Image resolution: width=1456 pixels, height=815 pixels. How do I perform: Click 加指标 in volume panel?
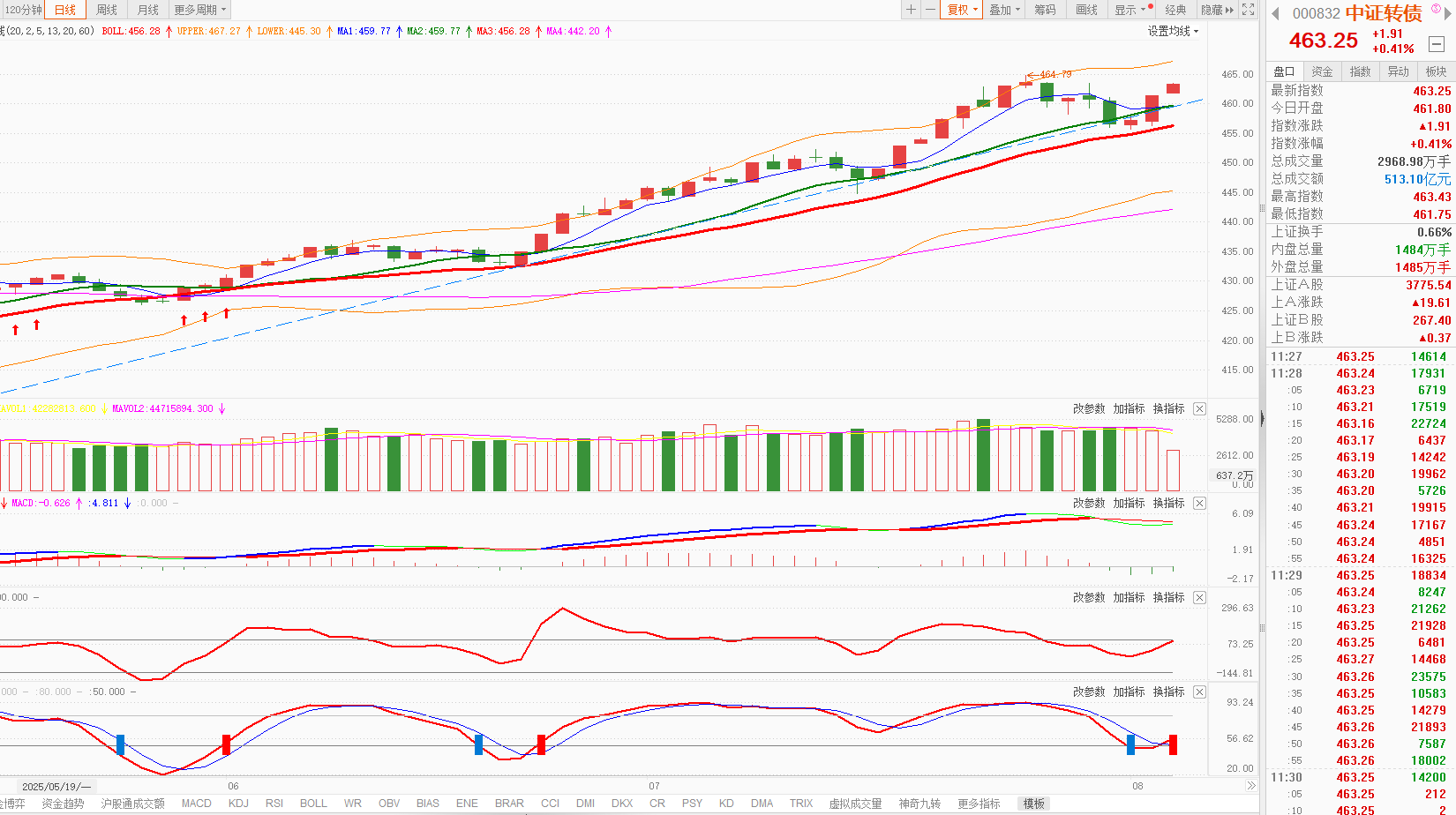(x=1129, y=408)
